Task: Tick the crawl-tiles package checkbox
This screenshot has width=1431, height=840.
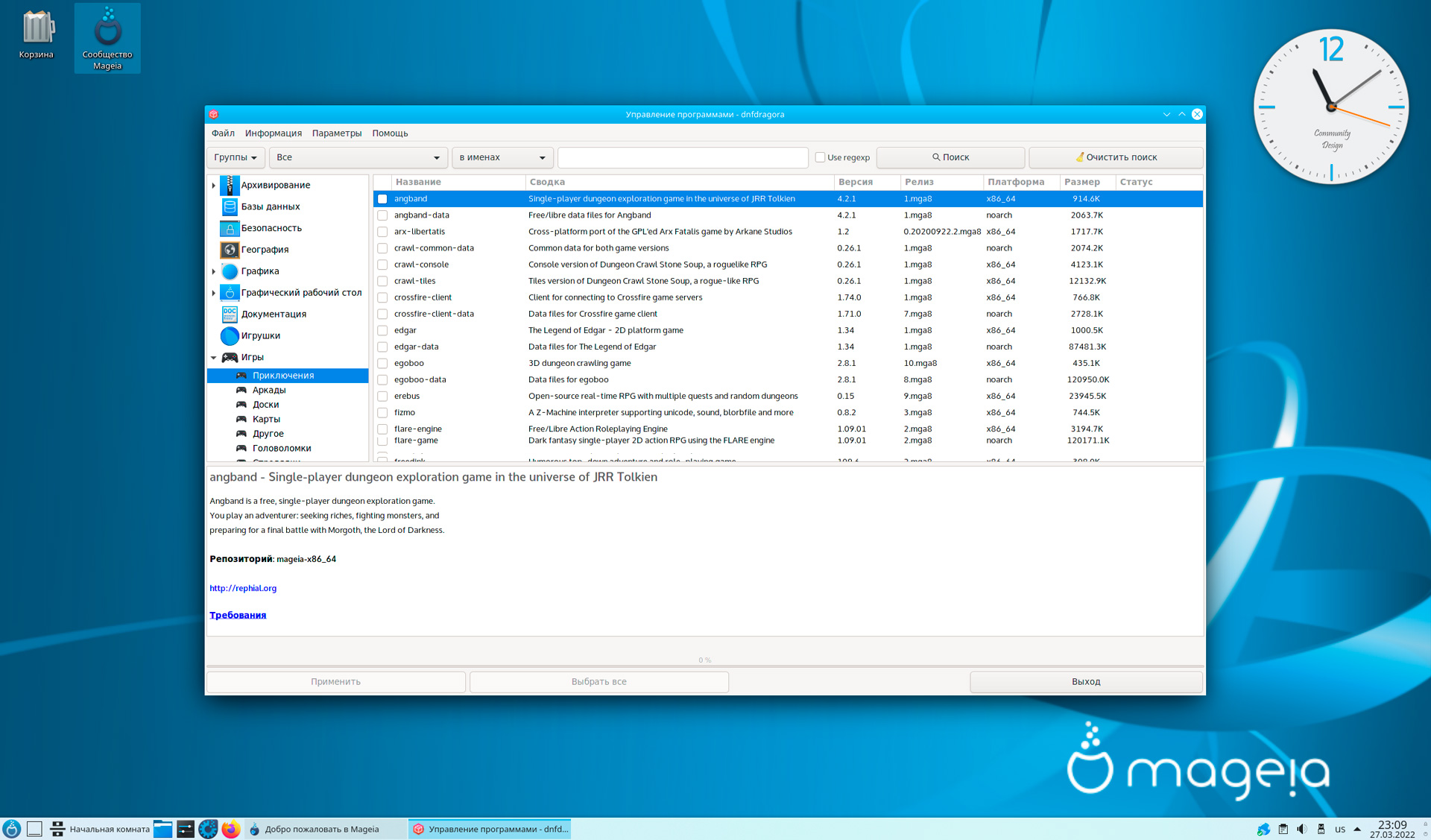Action: [x=382, y=281]
